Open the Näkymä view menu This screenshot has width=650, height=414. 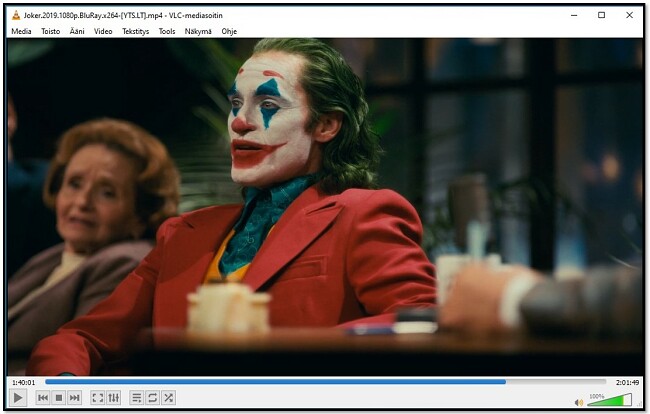[x=198, y=31]
